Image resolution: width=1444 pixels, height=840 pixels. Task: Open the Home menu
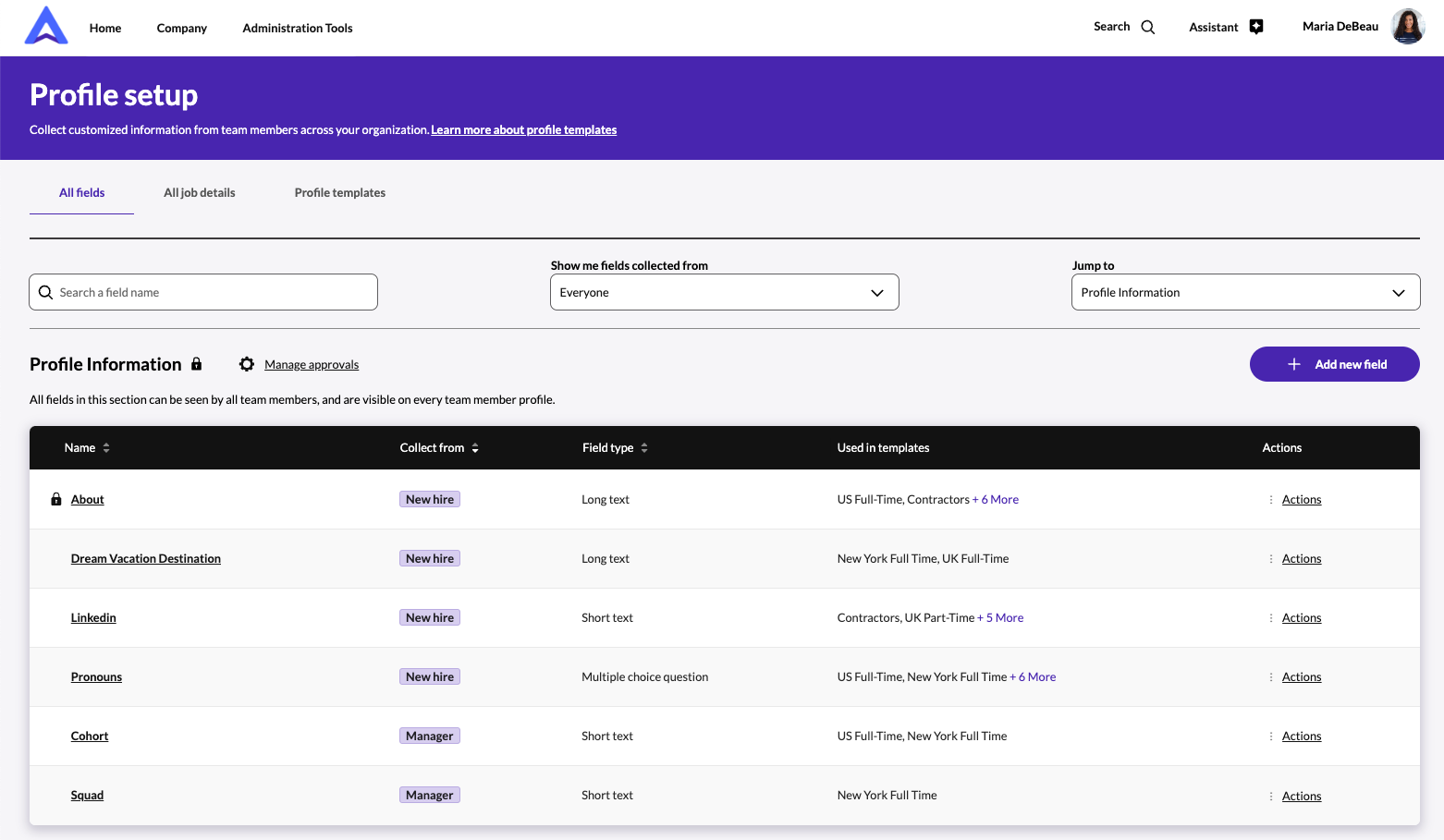105,28
